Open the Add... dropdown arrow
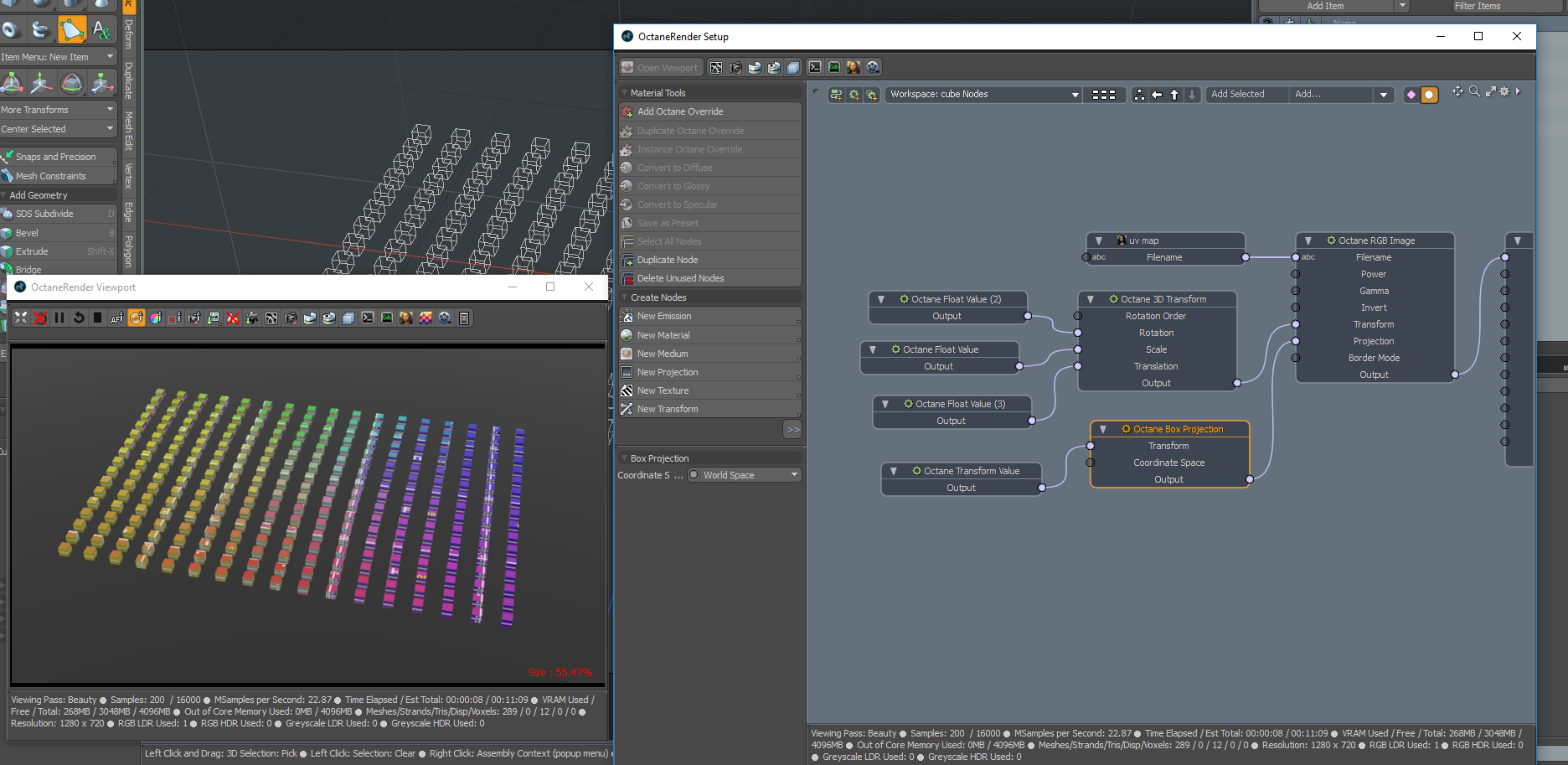The image size is (1568, 765). click(1384, 95)
